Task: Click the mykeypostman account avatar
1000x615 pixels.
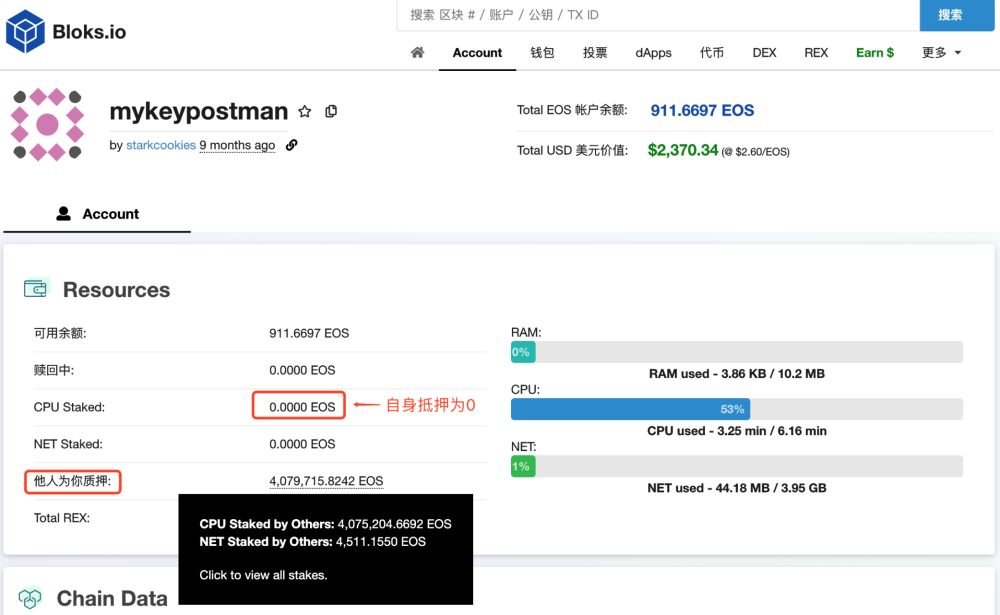Action: pyautogui.click(x=48, y=124)
